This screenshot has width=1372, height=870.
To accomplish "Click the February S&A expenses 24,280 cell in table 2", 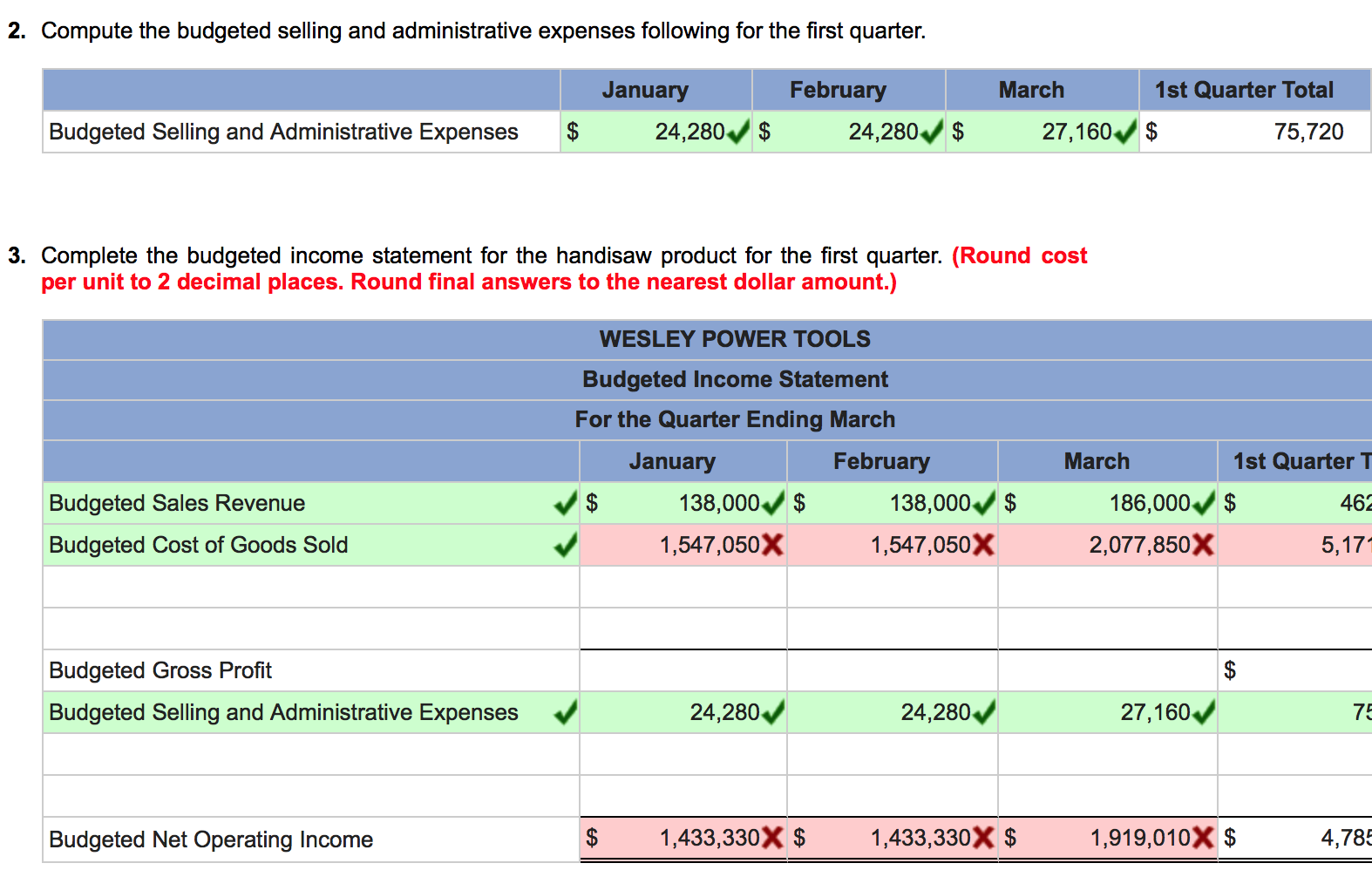I will coord(849,132).
